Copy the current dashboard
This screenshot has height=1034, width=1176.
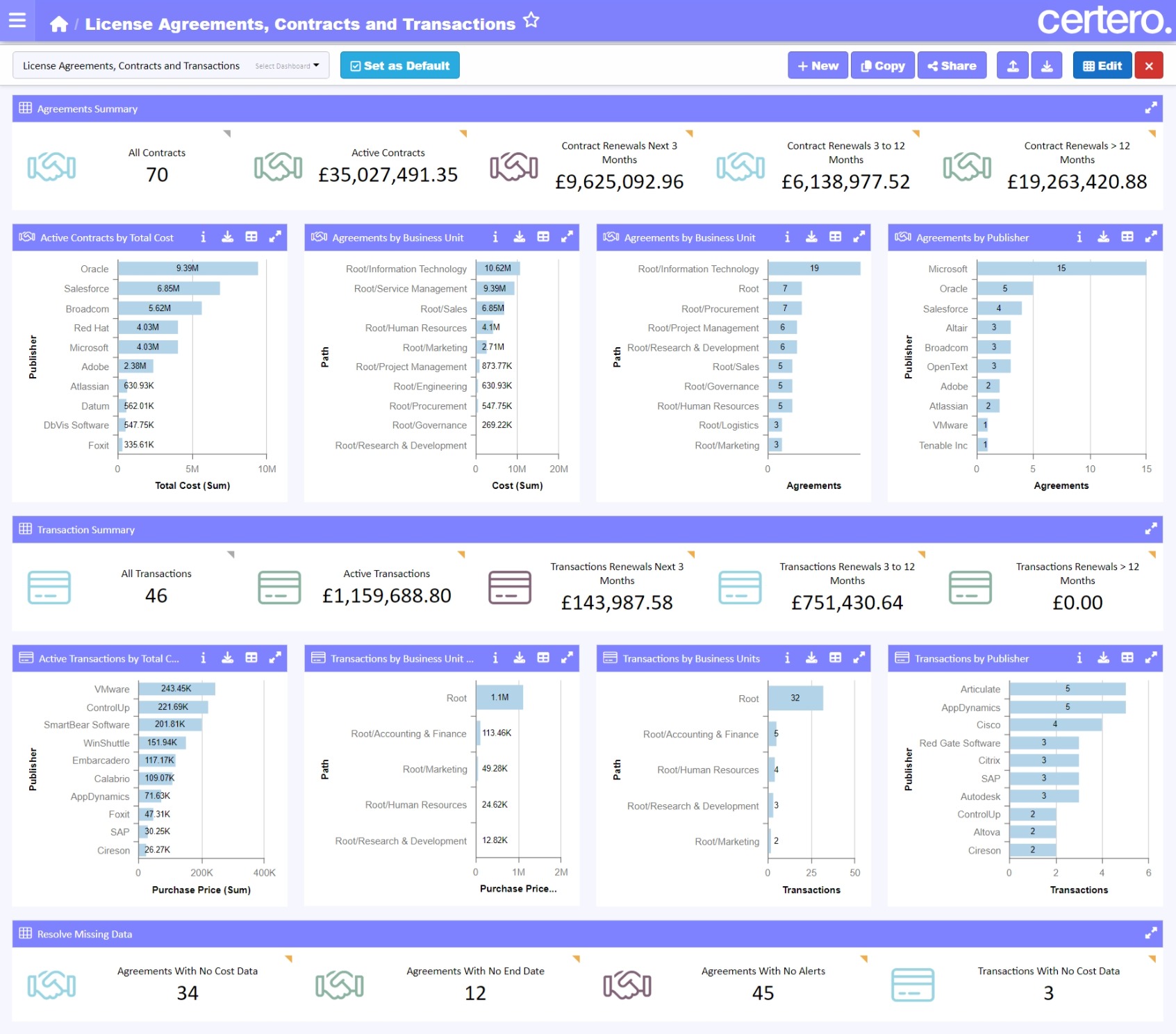[x=883, y=66]
